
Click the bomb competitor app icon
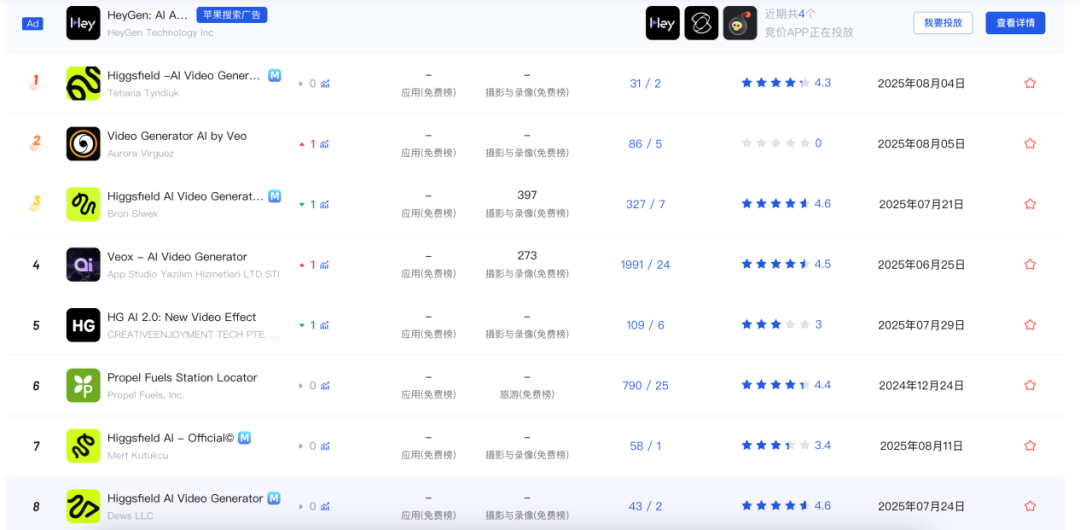[x=740, y=23]
